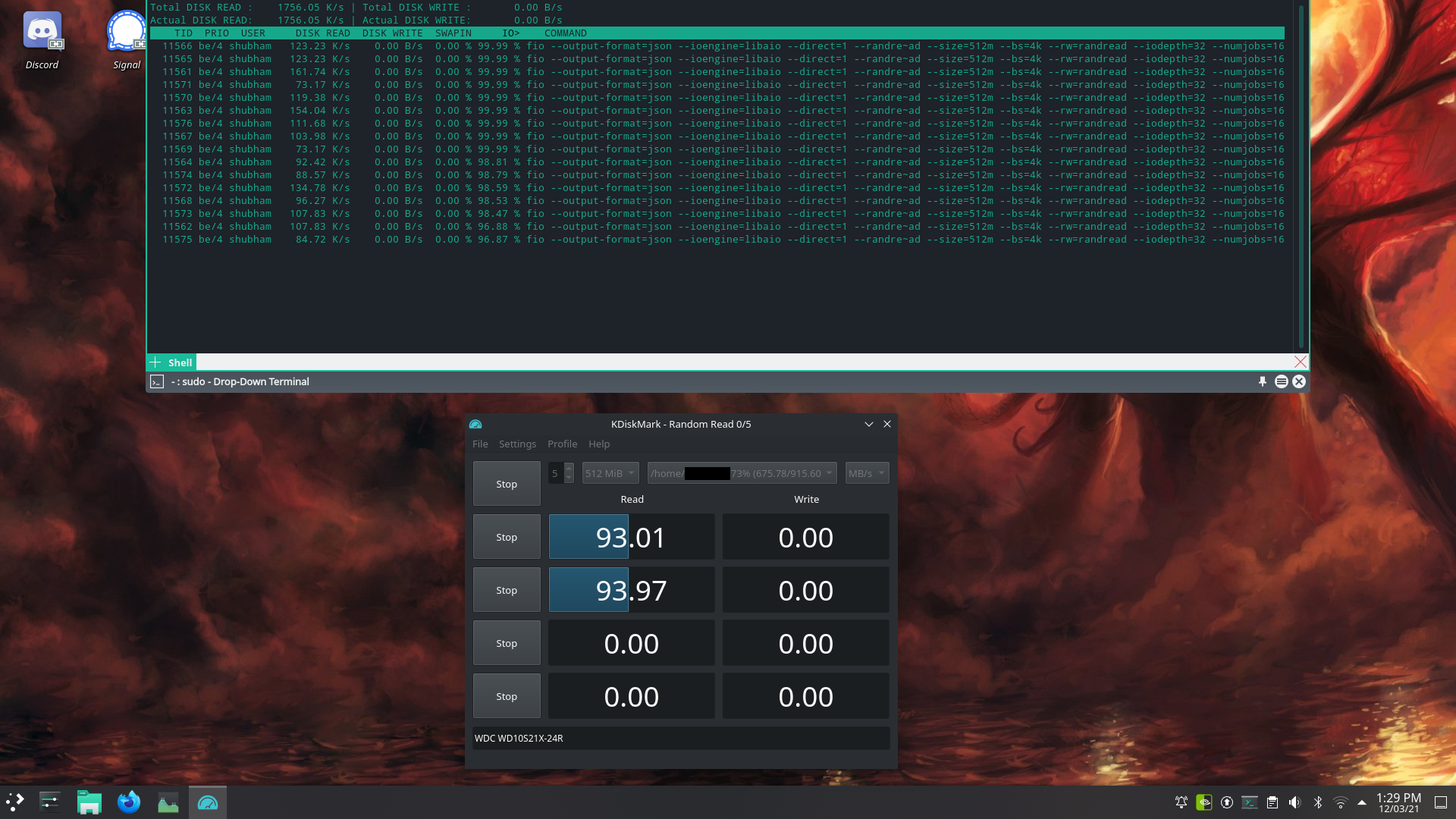Image resolution: width=1456 pixels, height=819 pixels.
Task: Open Discord from the desktop
Action: pyautogui.click(x=42, y=32)
